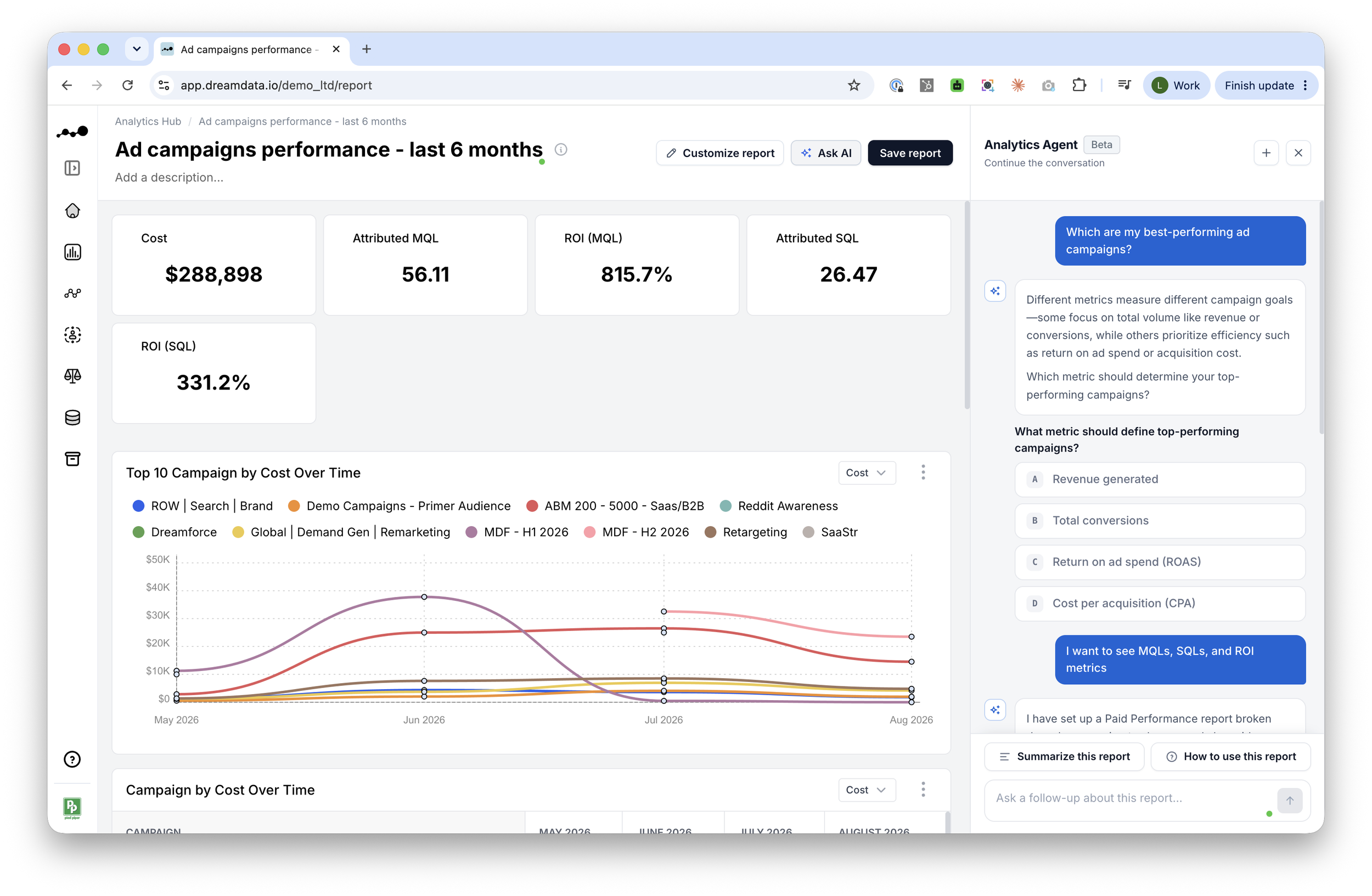
Task: Open browser extensions puzzle icon
Action: [x=1078, y=85]
